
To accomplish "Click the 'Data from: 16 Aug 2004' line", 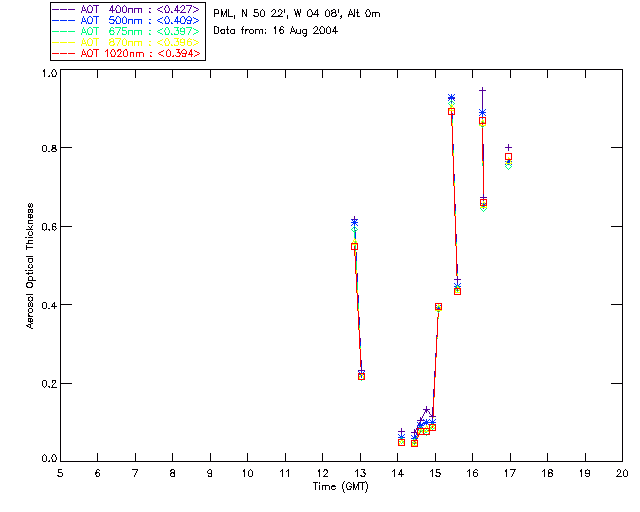I will click(276, 31).
